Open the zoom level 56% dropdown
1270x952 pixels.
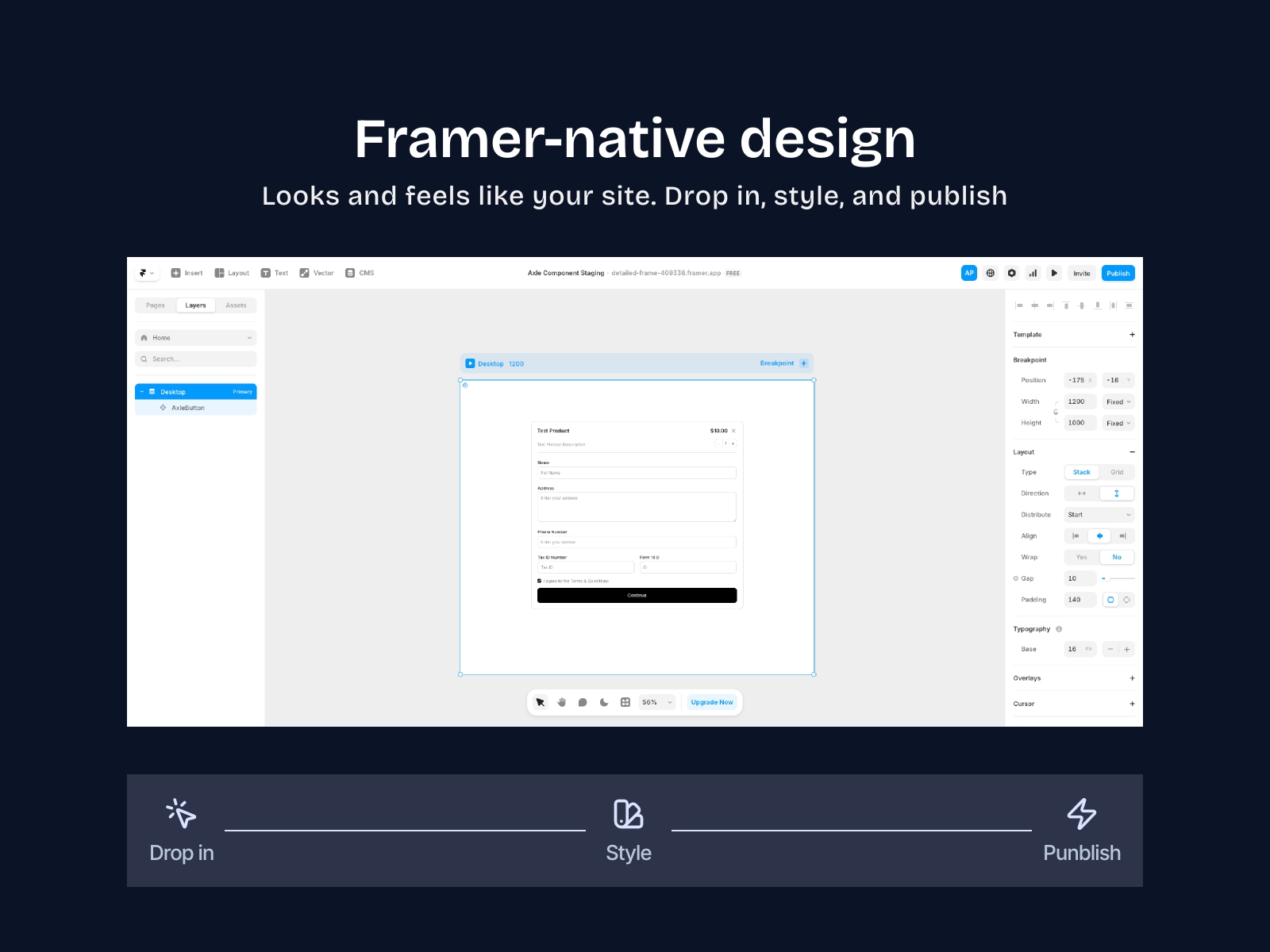656,702
